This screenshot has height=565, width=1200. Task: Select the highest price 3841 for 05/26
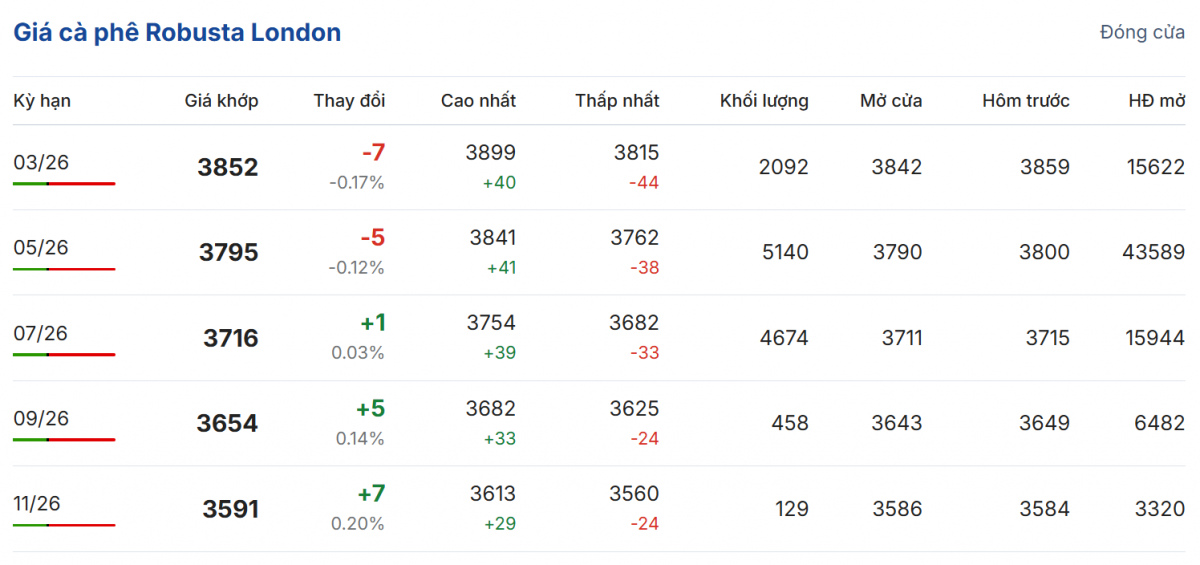491,238
